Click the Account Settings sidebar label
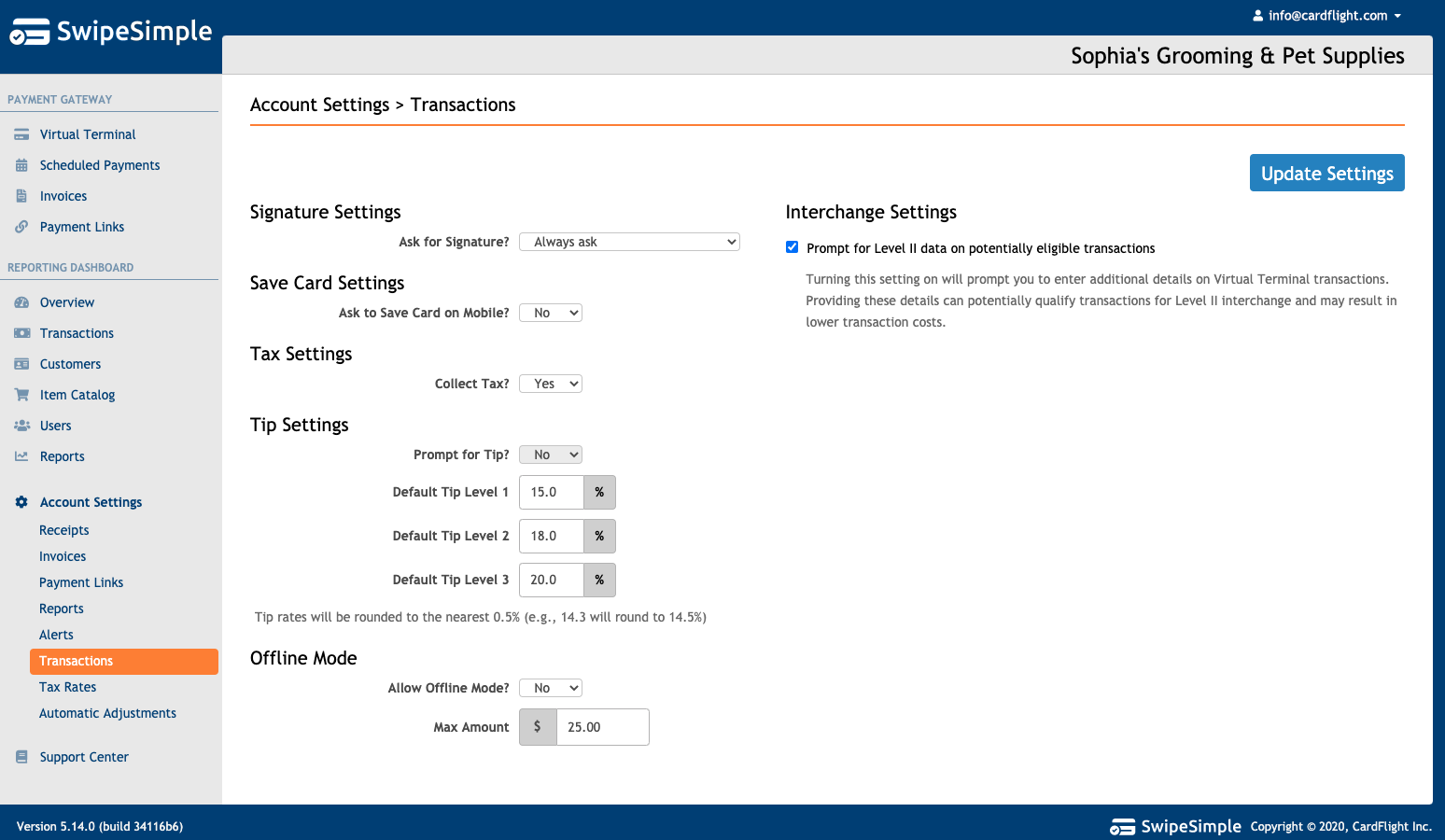 91,502
